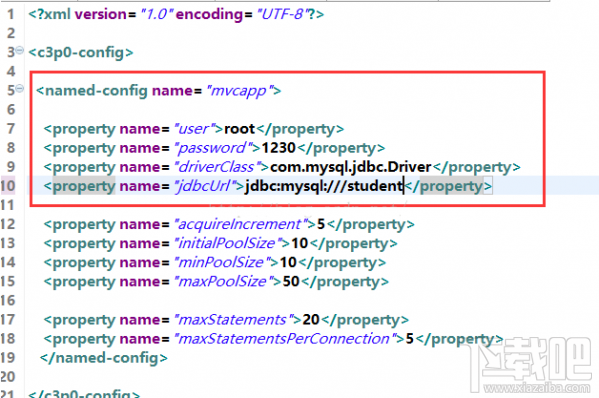Click the maxPoolSize value 50
This screenshot has width=599, height=398.
coord(291,282)
